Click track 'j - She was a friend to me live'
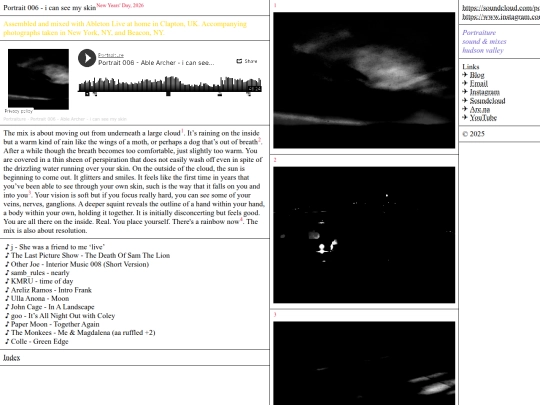The image size is (540, 405). [58, 247]
